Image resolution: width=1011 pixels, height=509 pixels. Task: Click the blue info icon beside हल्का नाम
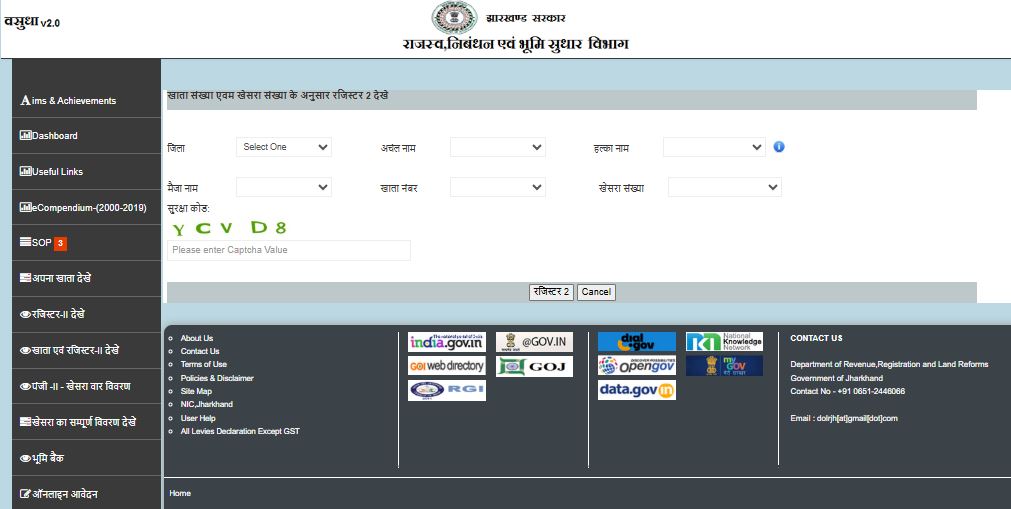click(778, 146)
